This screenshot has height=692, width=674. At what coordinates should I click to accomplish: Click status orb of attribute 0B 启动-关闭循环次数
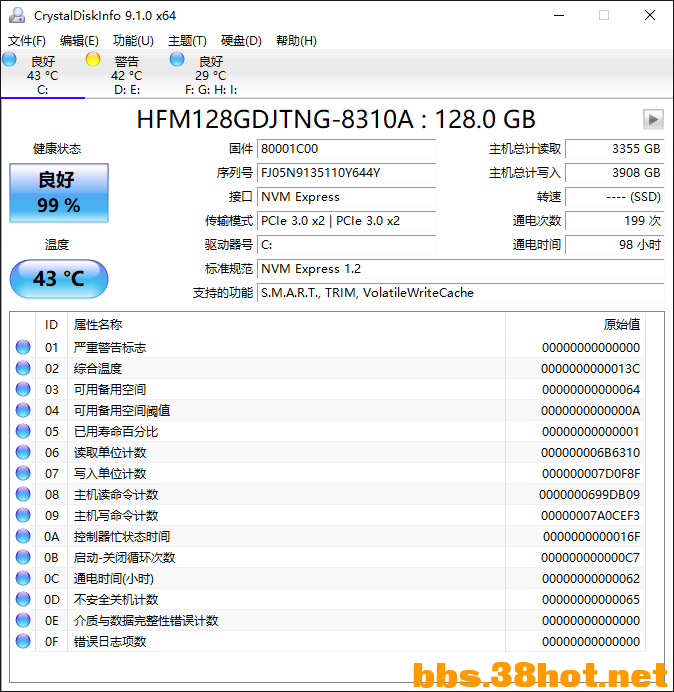(x=23, y=557)
